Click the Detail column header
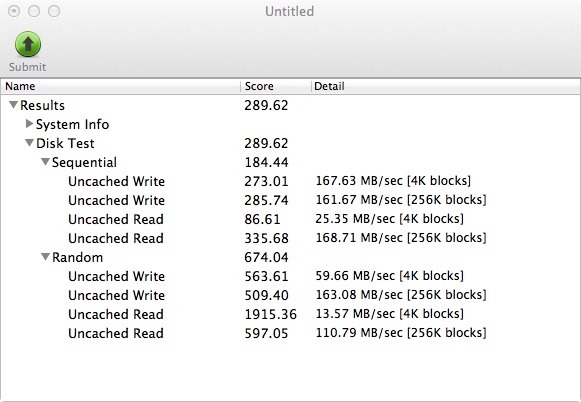Image resolution: width=581 pixels, height=402 pixels. 446,86
